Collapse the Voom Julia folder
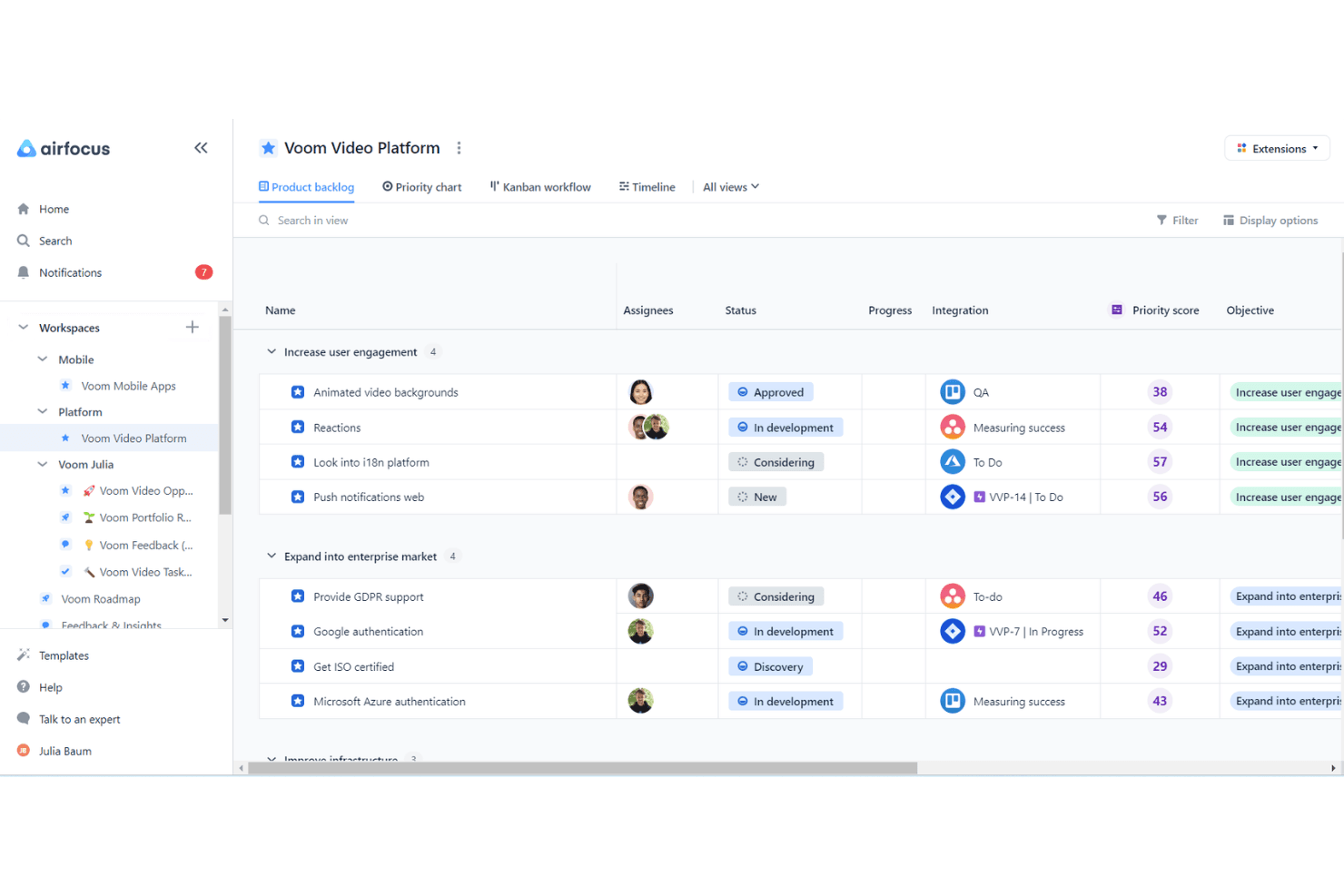Image resolution: width=1344 pixels, height=896 pixels. pyautogui.click(x=42, y=463)
